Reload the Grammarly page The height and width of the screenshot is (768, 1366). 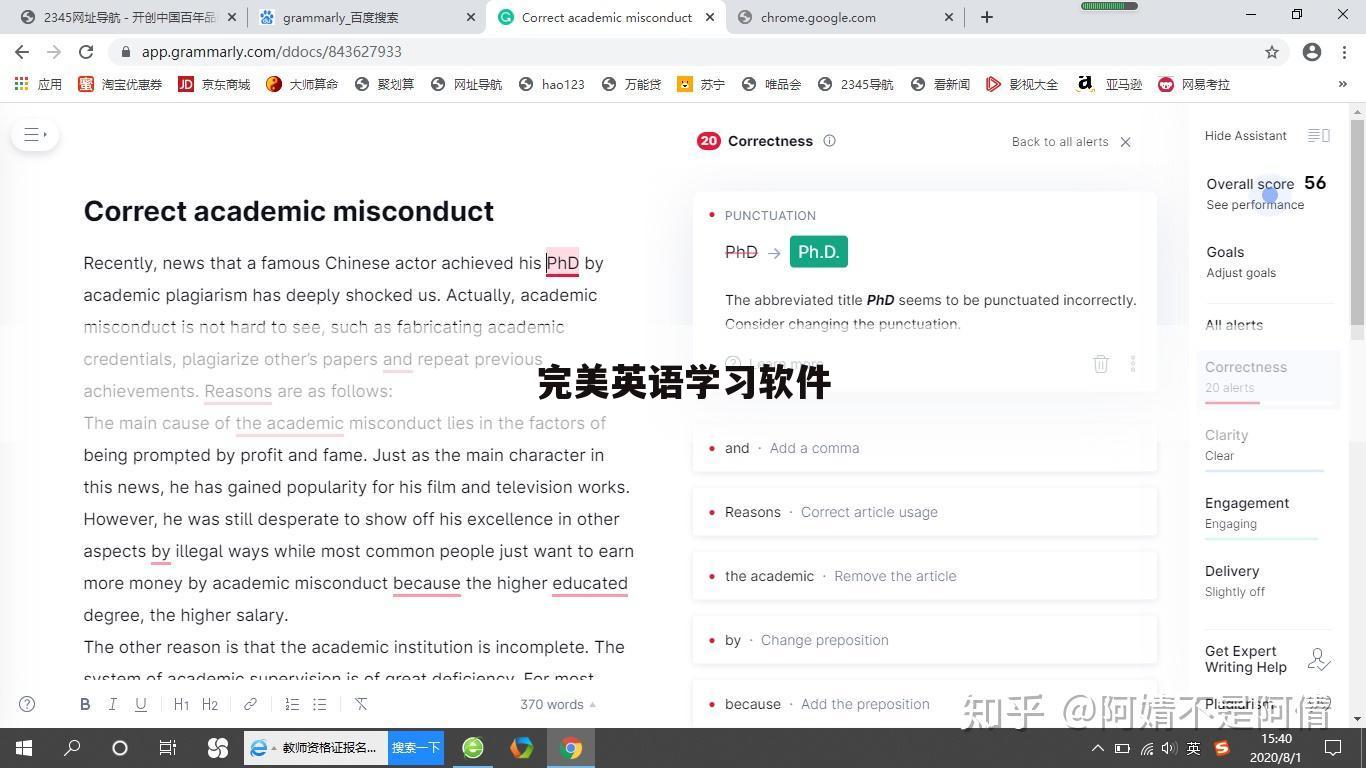pos(86,52)
